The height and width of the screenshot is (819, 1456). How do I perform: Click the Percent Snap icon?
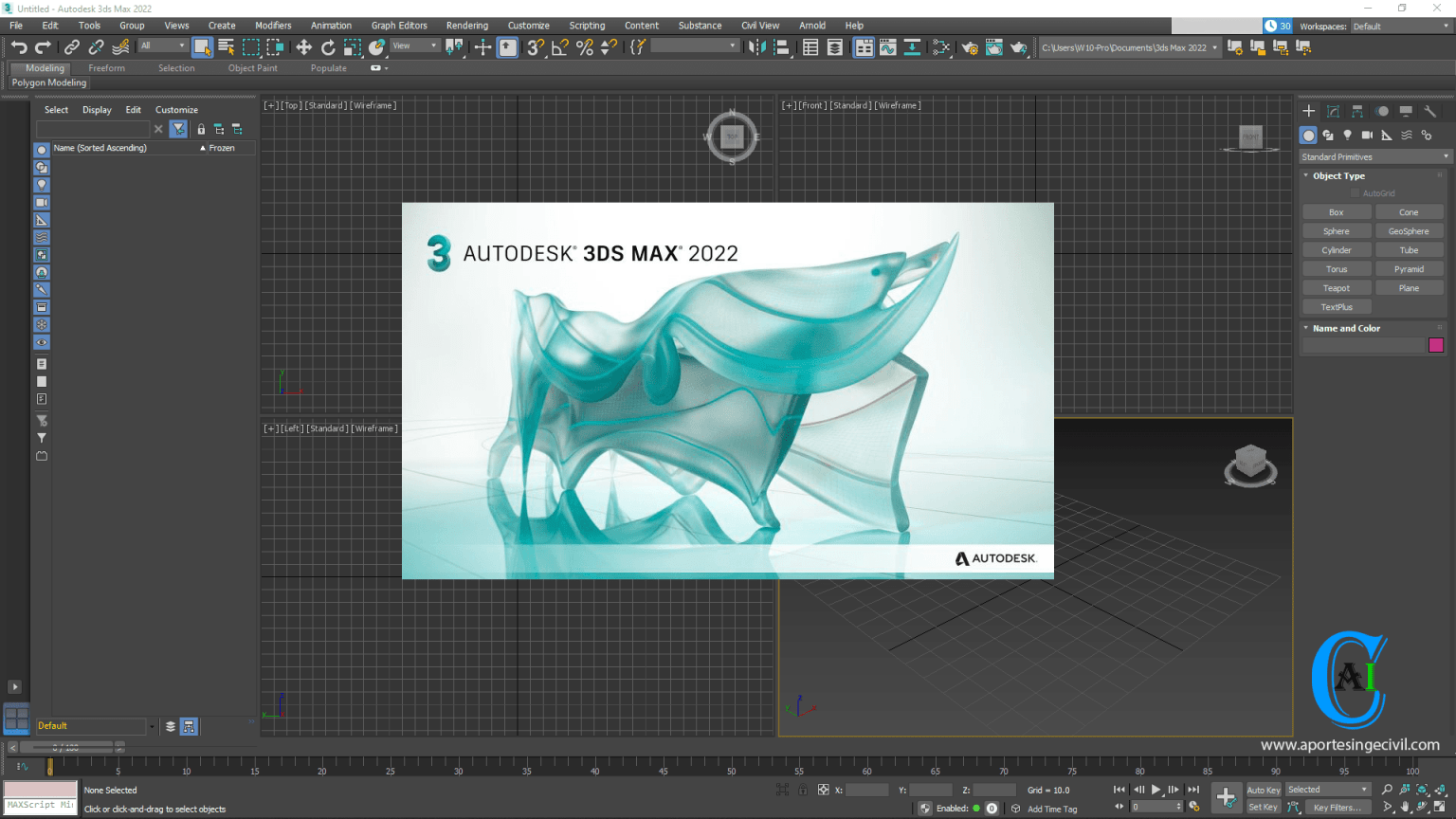(585, 47)
